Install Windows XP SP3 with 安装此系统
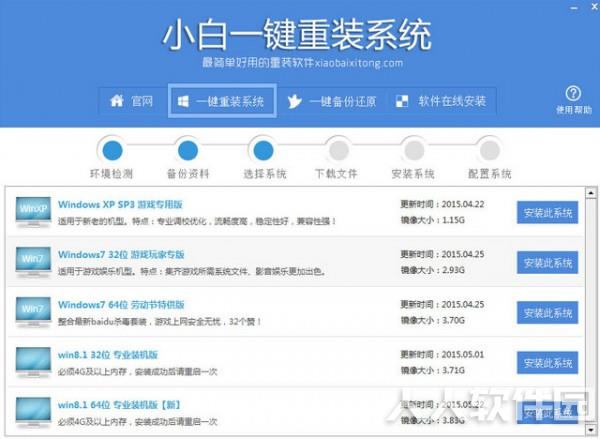 click(547, 212)
